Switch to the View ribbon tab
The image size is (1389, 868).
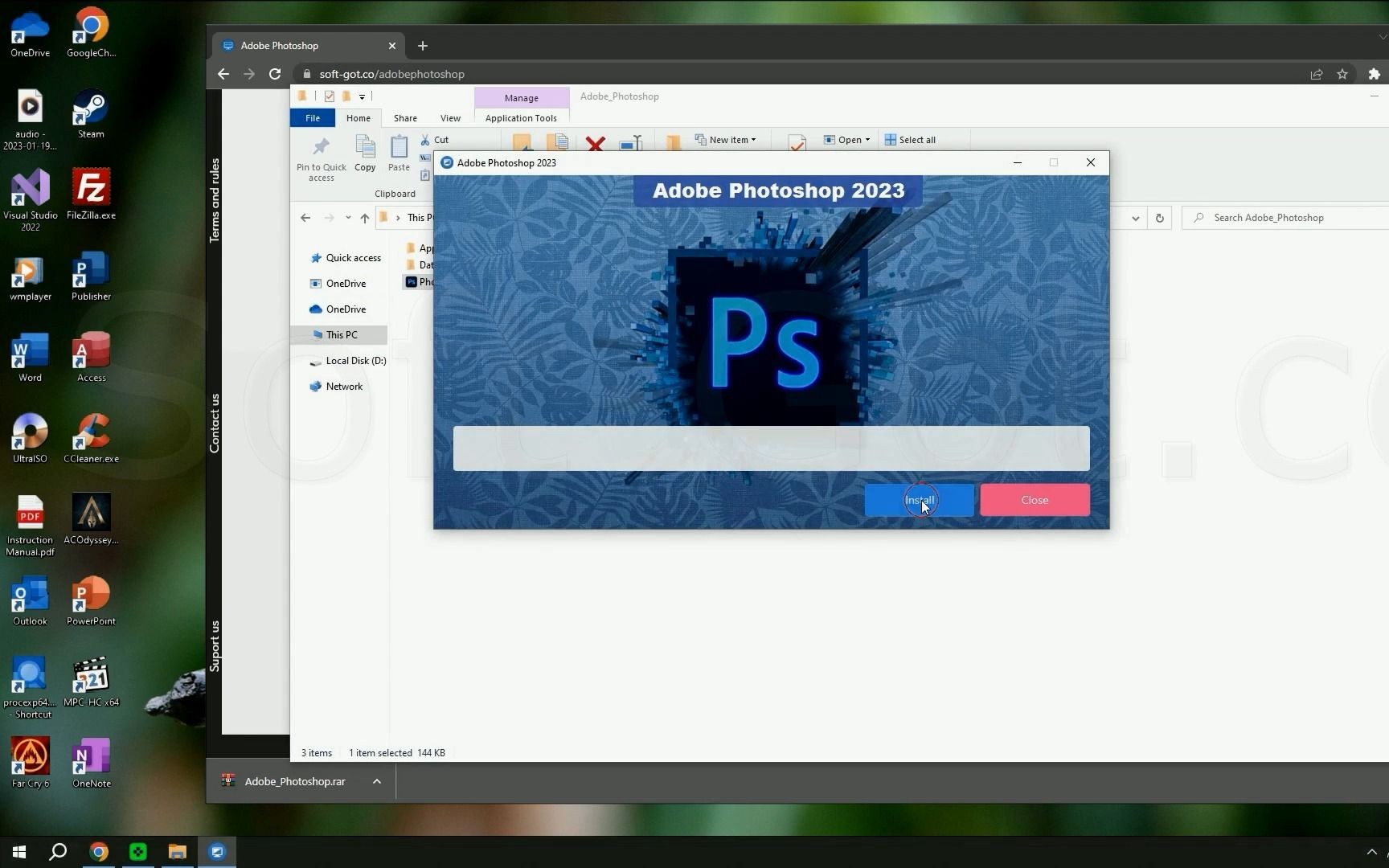(450, 118)
